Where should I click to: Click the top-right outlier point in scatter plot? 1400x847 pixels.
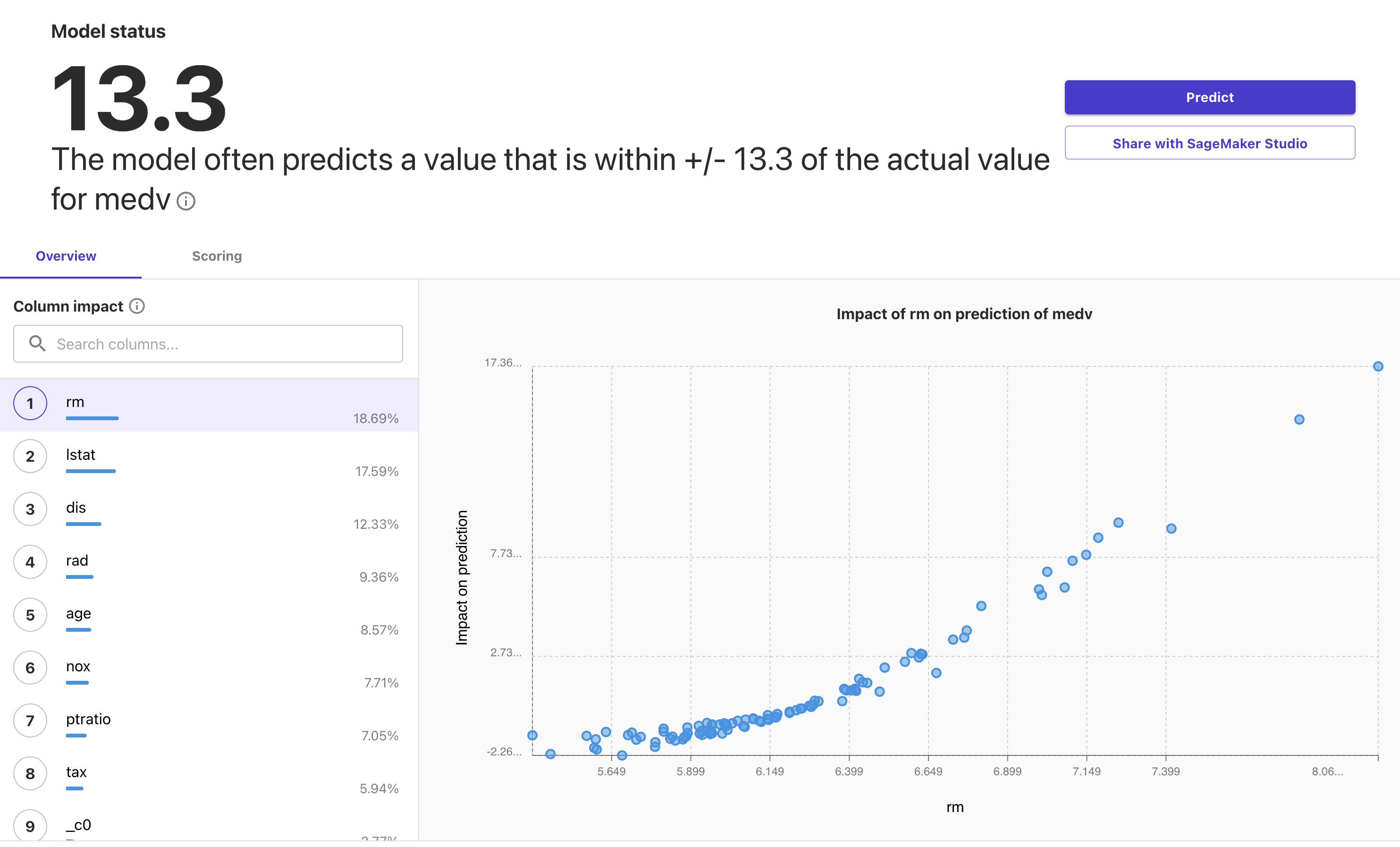click(x=1377, y=367)
